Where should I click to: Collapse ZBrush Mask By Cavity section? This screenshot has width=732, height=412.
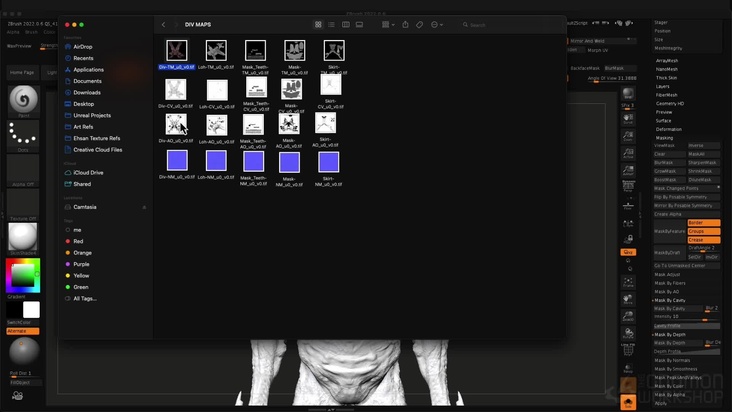point(670,300)
